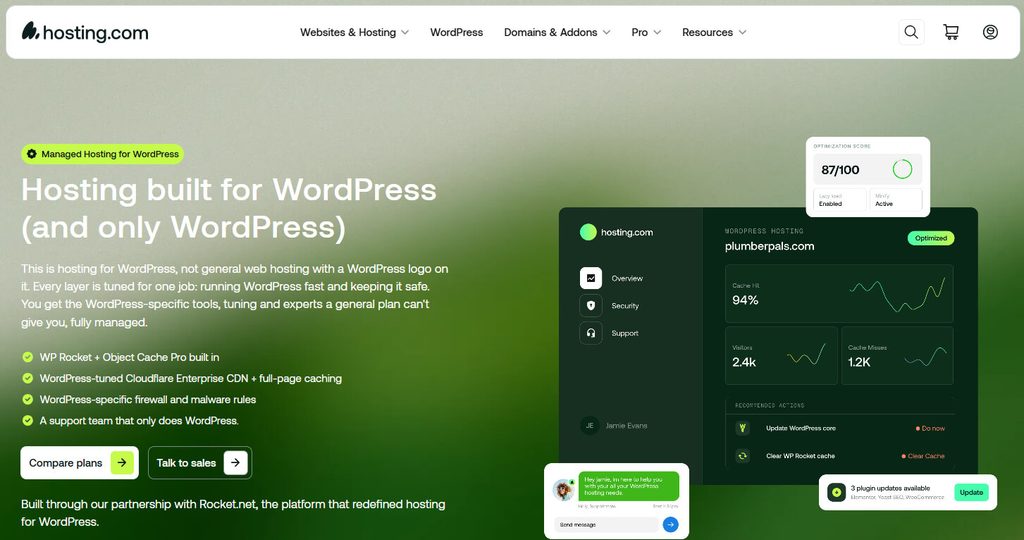Click the Hosting built for WordPress heading
The image size is (1024, 540).
[229, 208]
